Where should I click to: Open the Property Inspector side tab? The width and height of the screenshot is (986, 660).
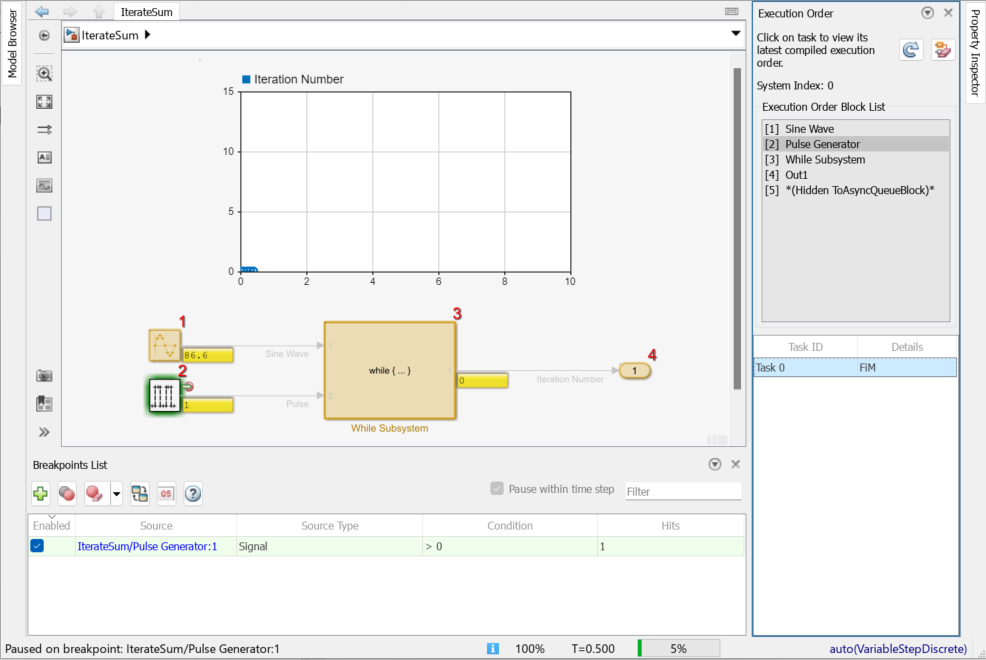tap(974, 55)
